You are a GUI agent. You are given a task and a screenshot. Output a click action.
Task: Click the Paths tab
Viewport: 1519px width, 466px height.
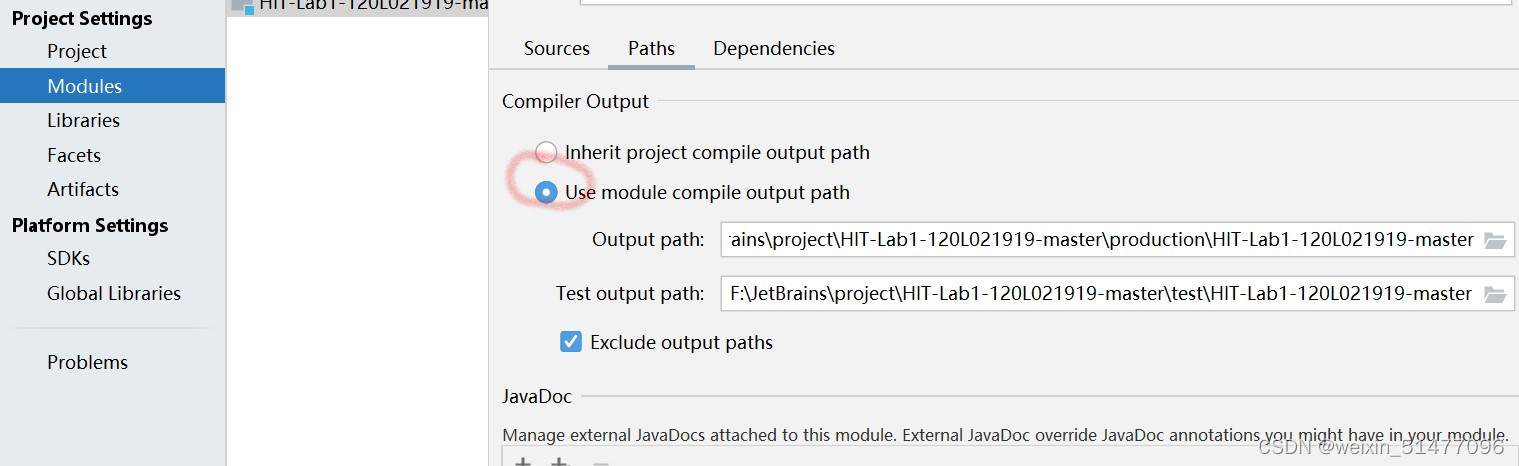click(651, 48)
